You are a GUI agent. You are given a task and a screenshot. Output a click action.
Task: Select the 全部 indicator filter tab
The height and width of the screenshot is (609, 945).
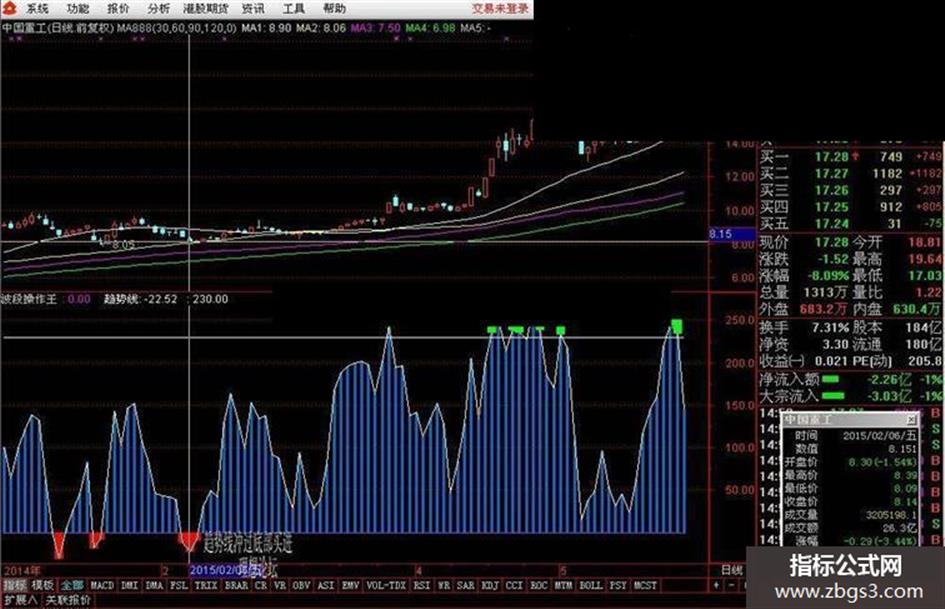point(72,585)
